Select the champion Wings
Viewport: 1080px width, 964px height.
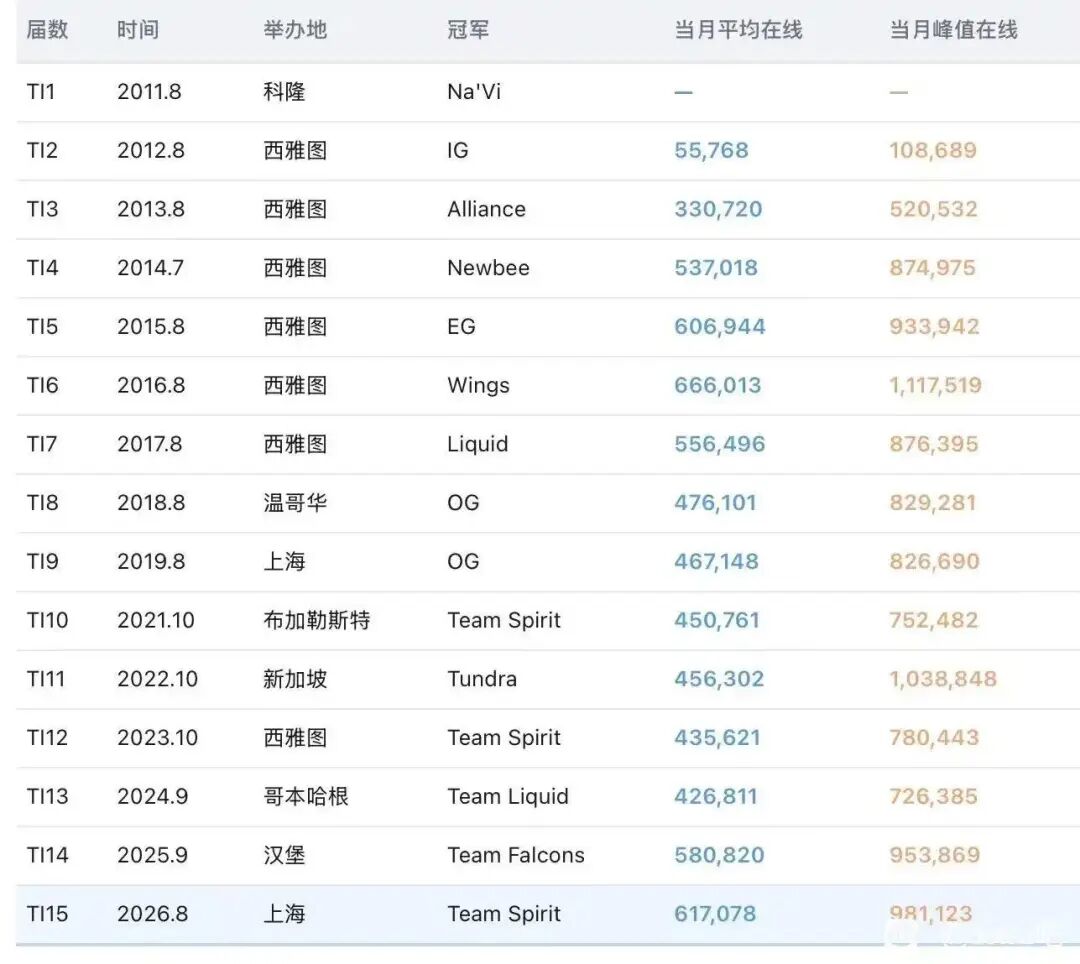[479, 386]
